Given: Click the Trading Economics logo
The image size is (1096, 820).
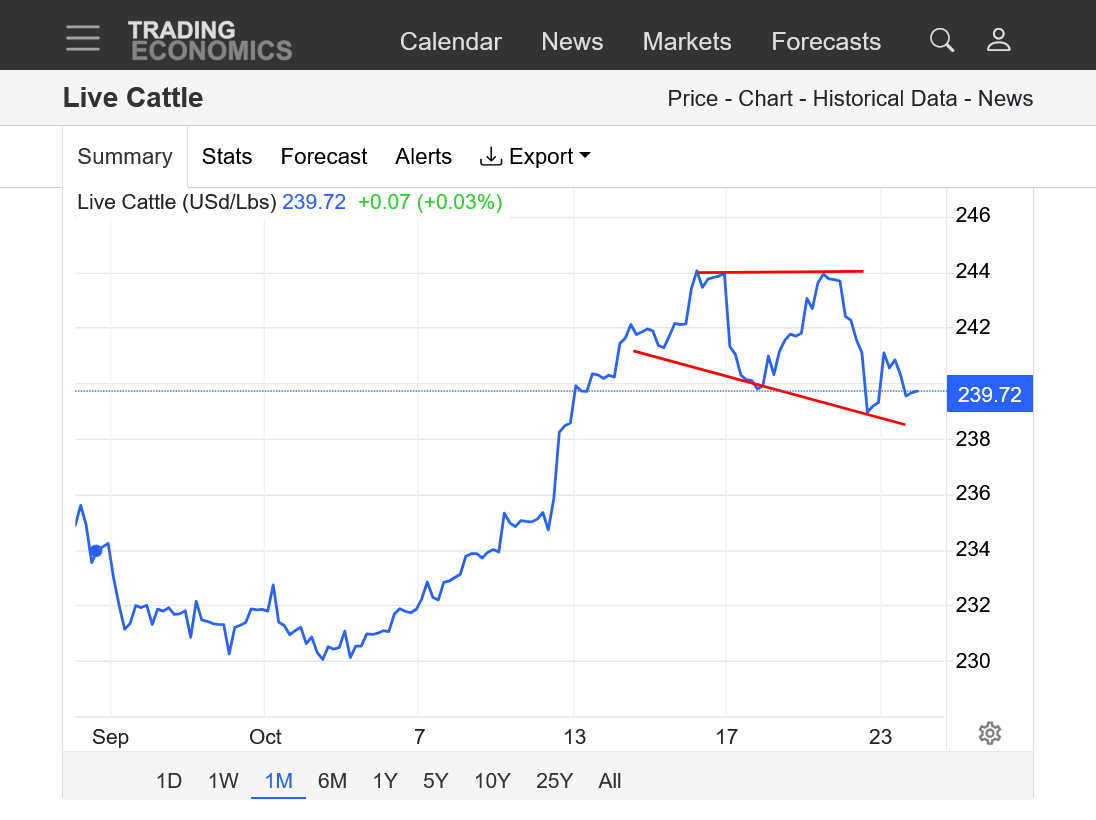Looking at the screenshot, I should 210,40.
